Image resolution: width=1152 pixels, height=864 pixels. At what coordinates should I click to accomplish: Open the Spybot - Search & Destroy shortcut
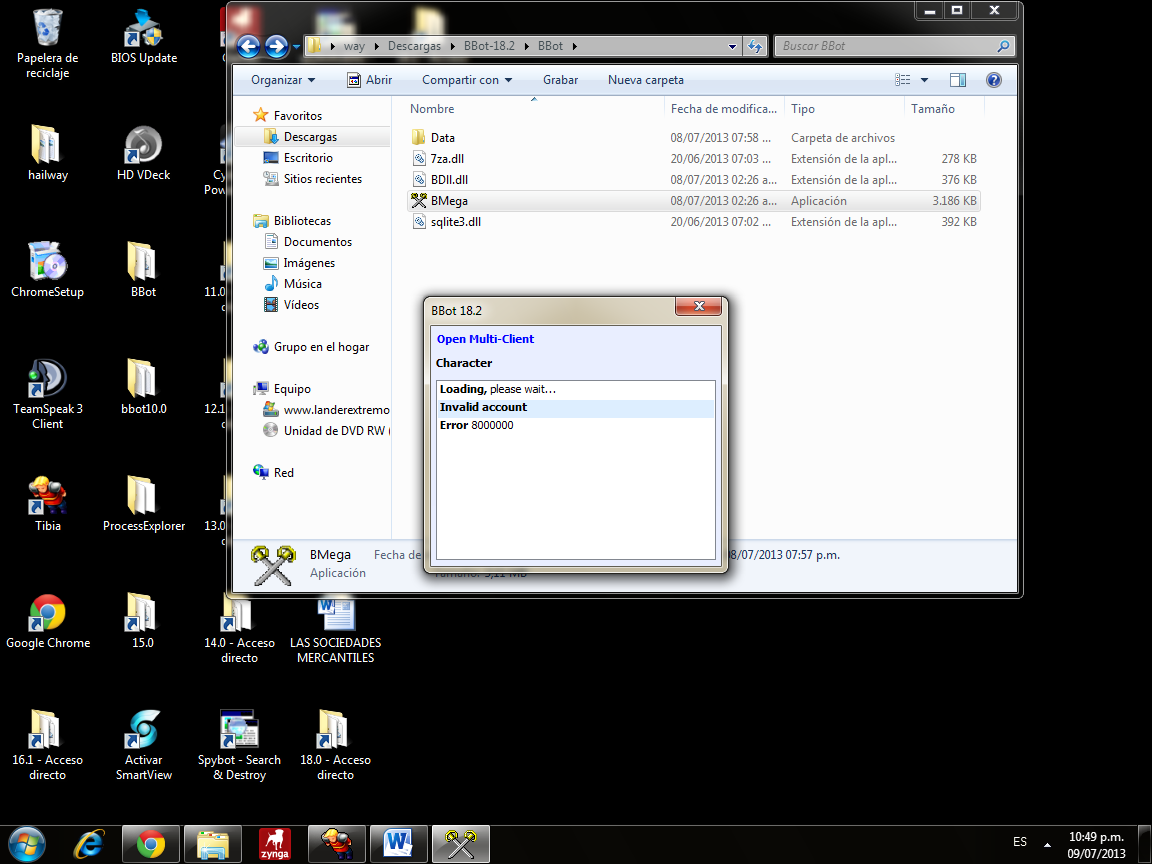click(x=239, y=732)
